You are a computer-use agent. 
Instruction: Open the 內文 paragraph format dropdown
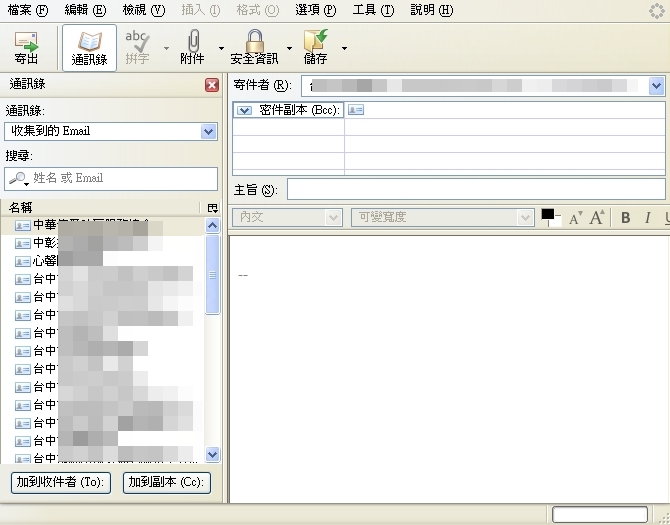click(x=287, y=217)
